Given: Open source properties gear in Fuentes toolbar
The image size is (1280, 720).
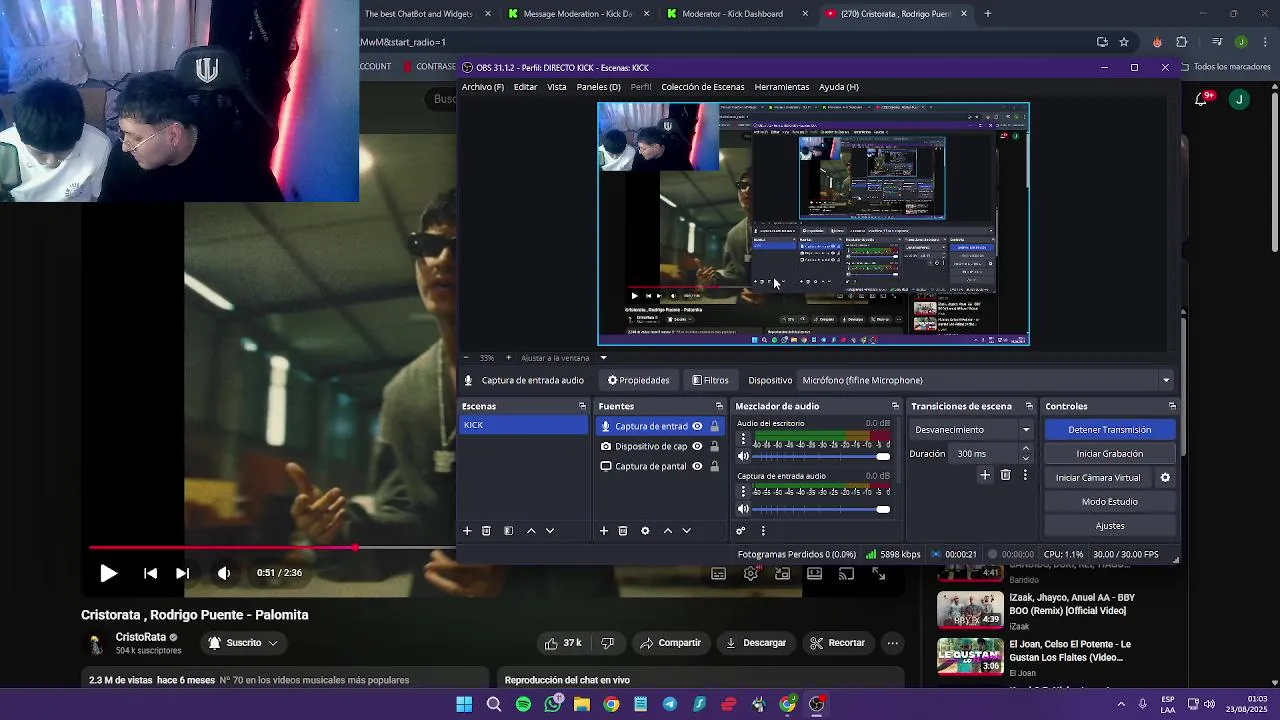Looking at the screenshot, I should 645,531.
